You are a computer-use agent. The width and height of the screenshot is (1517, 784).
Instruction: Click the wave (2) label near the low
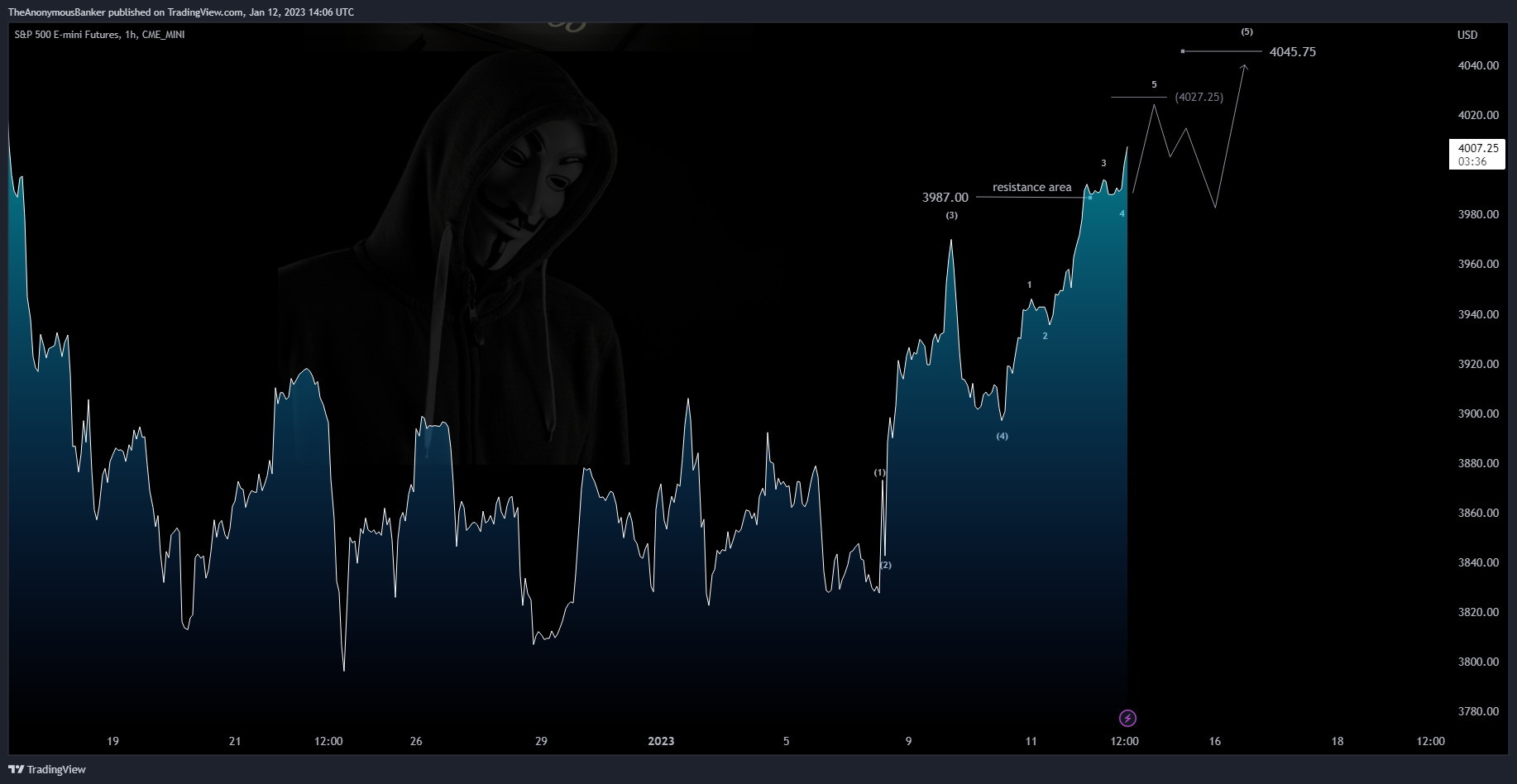886,565
